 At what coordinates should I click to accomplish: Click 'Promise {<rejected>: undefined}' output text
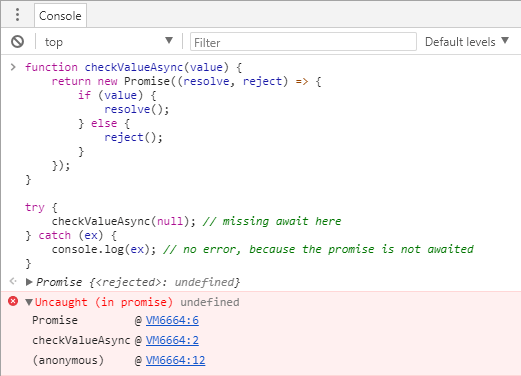point(138,282)
